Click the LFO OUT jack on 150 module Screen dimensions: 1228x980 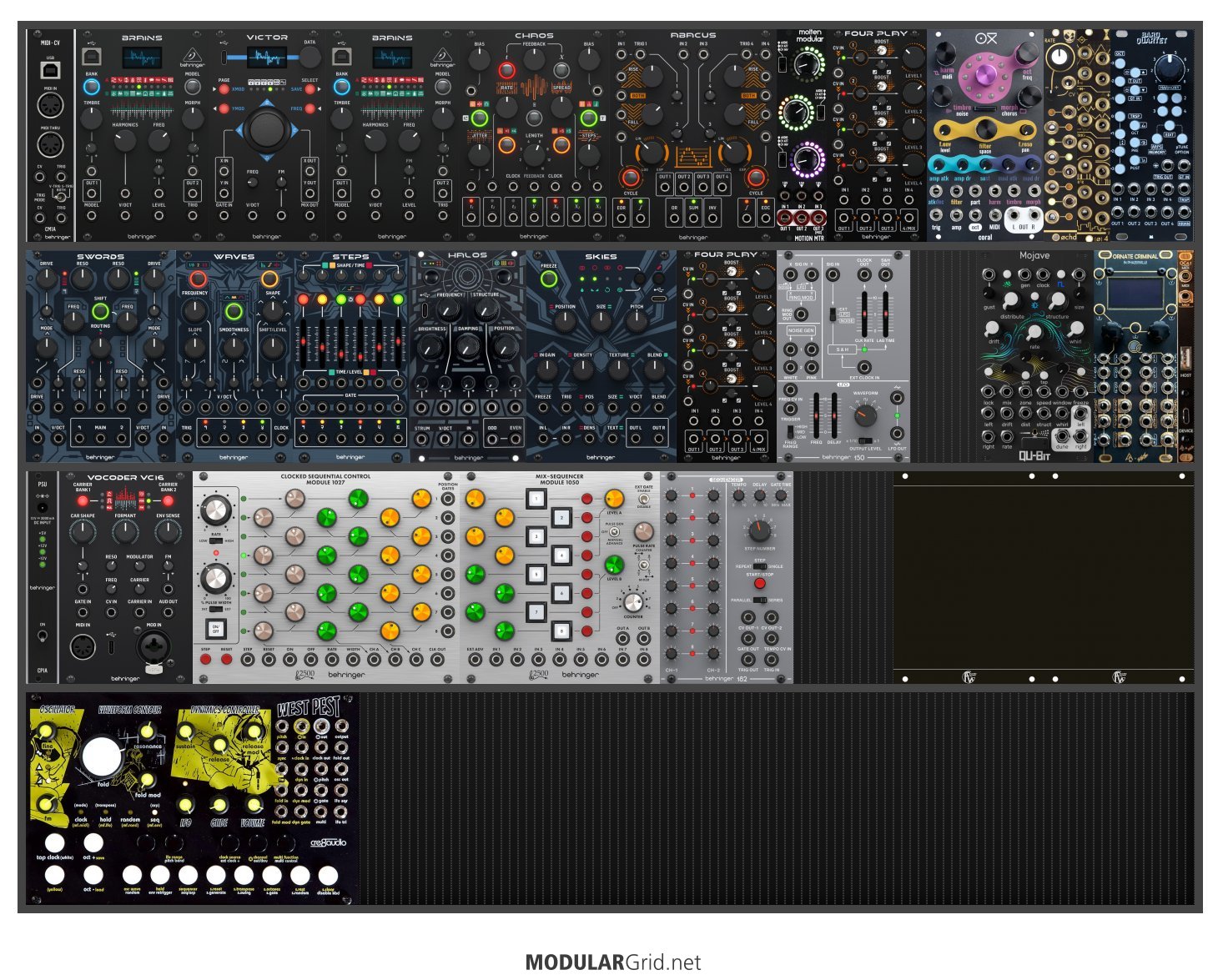coord(897,434)
